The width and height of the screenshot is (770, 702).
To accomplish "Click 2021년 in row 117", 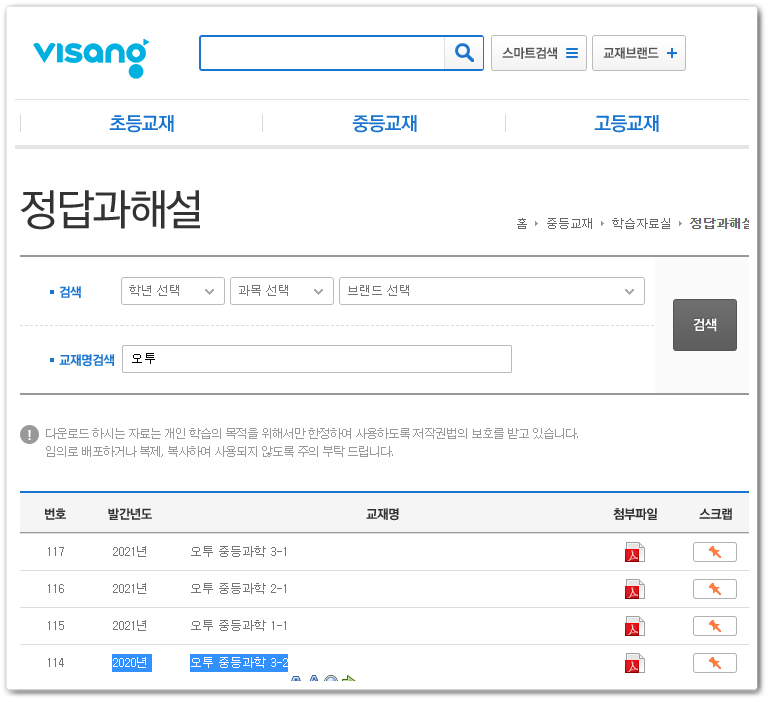I will tap(130, 552).
